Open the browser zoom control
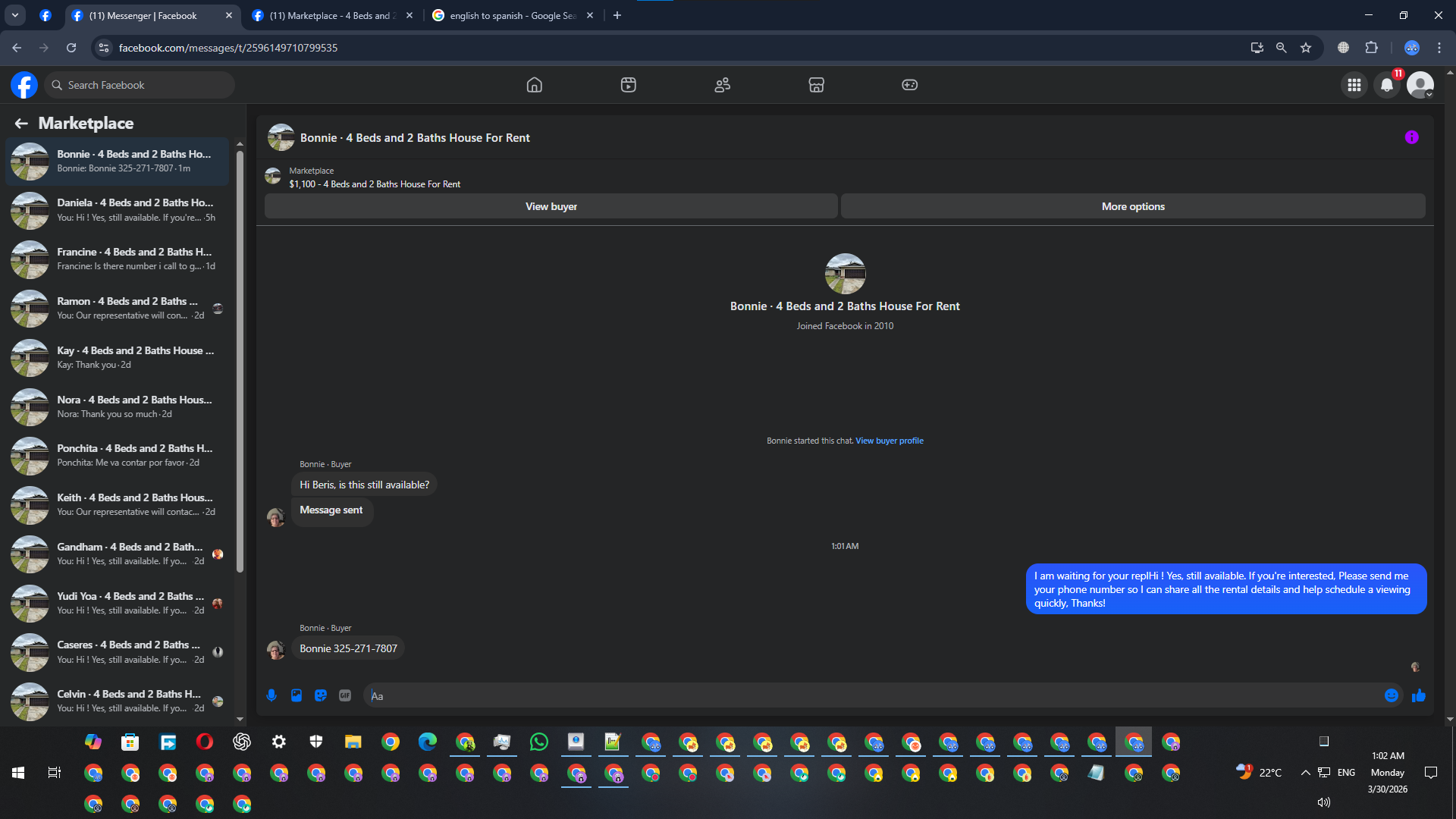 pos(1282,48)
